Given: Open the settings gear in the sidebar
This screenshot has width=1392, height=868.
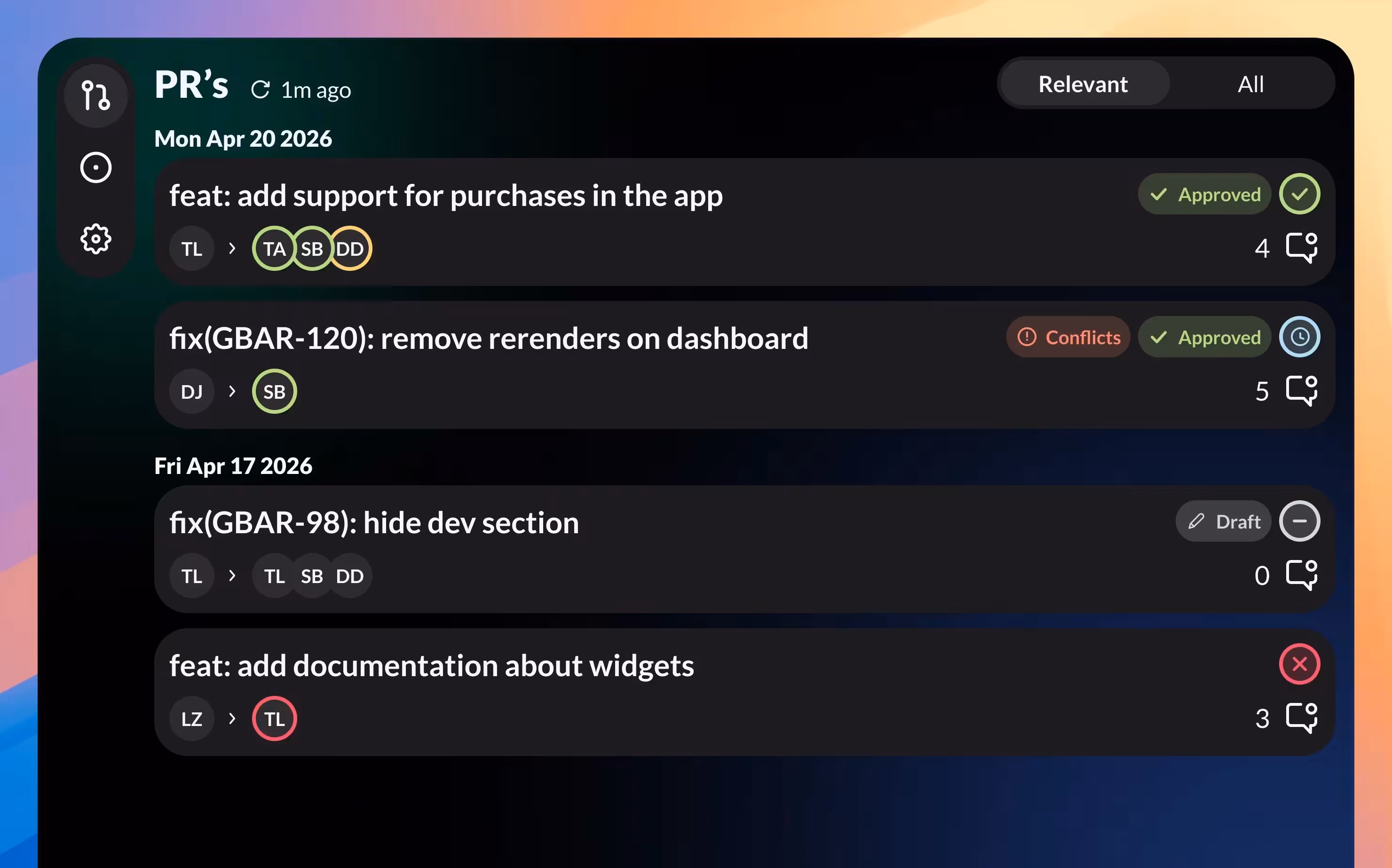Looking at the screenshot, I should coord(96,239).
